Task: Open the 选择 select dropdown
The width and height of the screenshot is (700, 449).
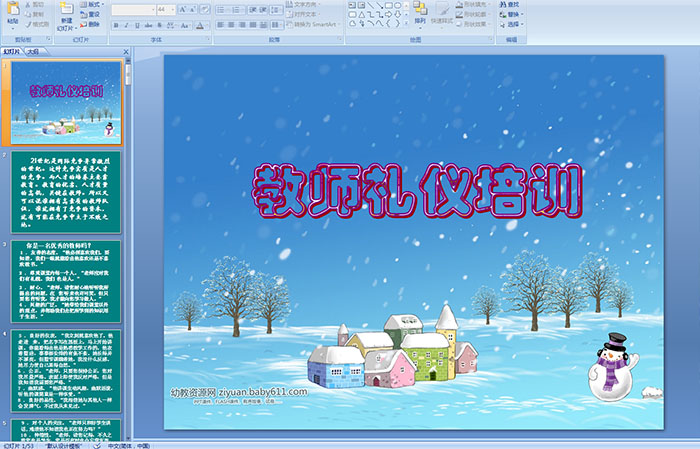Action: (512, 24)
